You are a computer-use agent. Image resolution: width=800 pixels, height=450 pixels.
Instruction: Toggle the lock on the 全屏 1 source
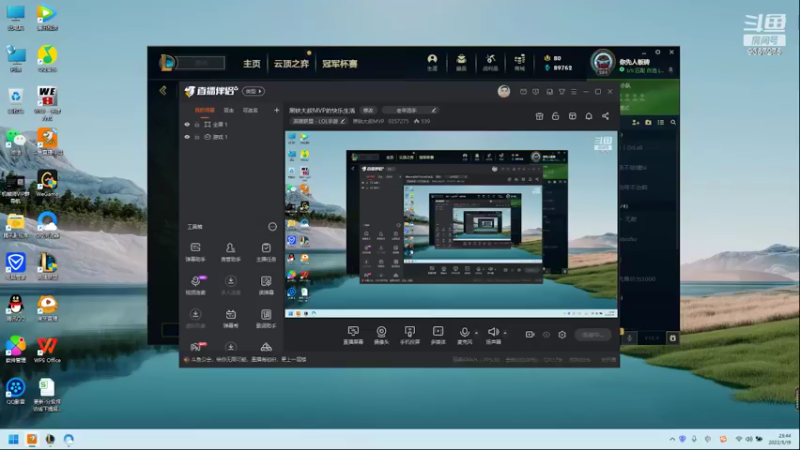(197, 124)
